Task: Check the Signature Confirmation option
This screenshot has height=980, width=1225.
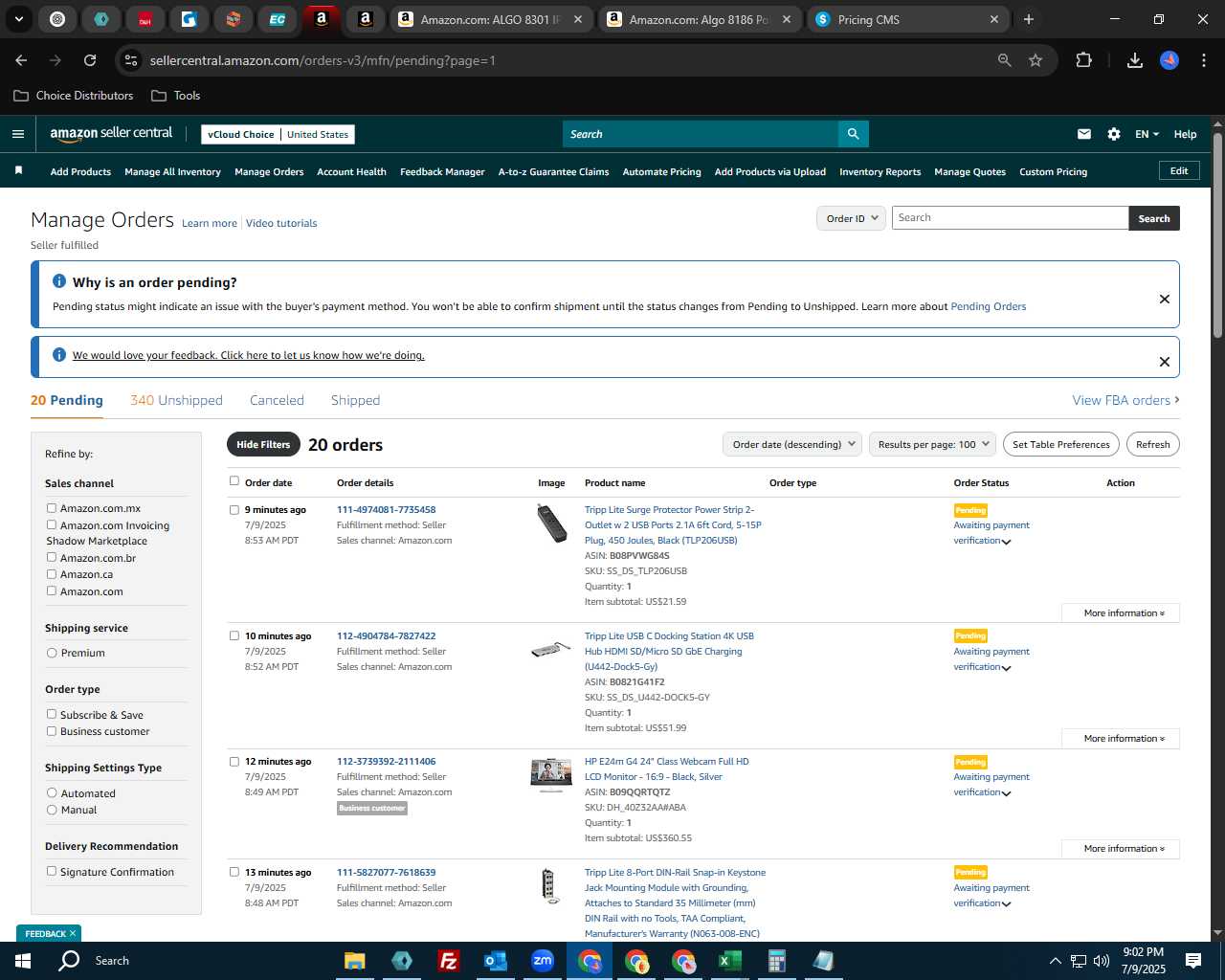Action: (52, 871)
